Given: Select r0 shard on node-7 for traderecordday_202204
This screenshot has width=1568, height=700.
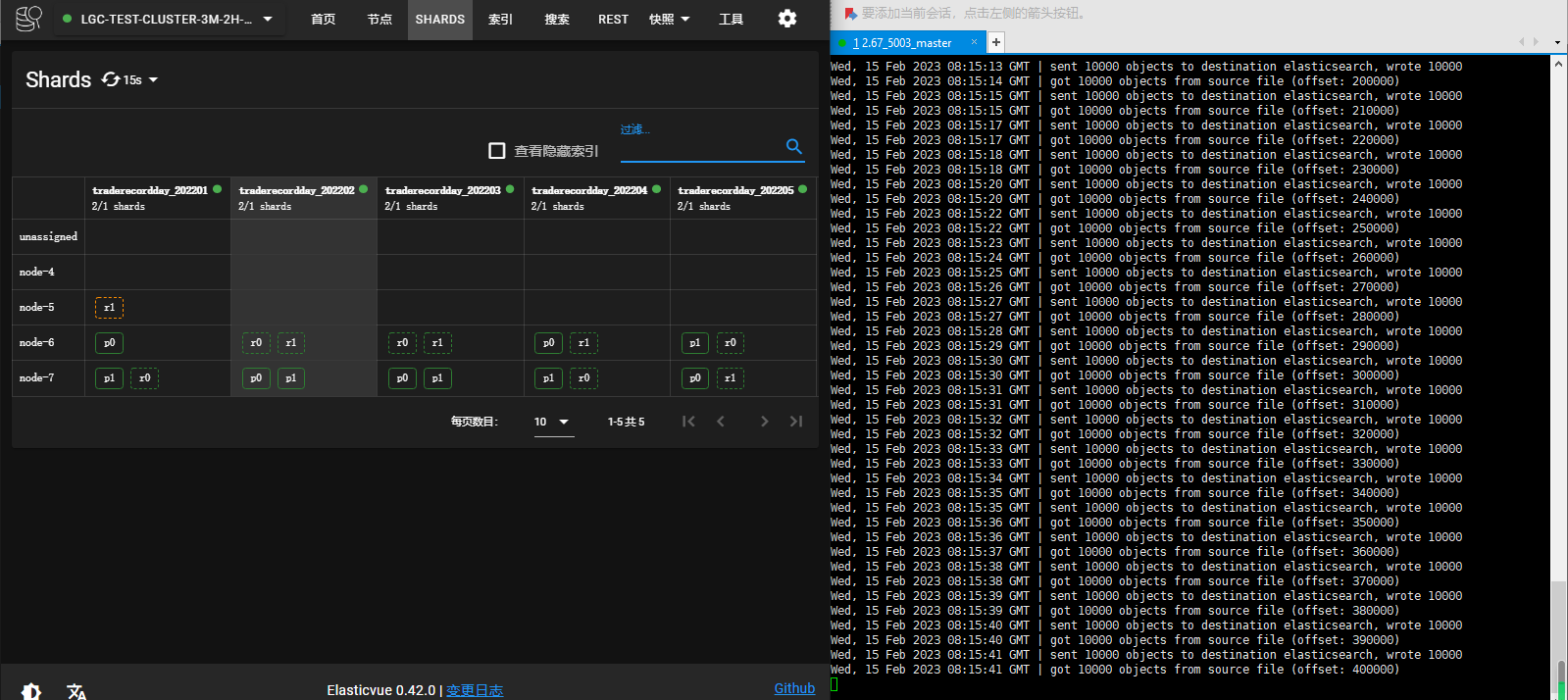Looking at the screenshot, I should point(583,378).
